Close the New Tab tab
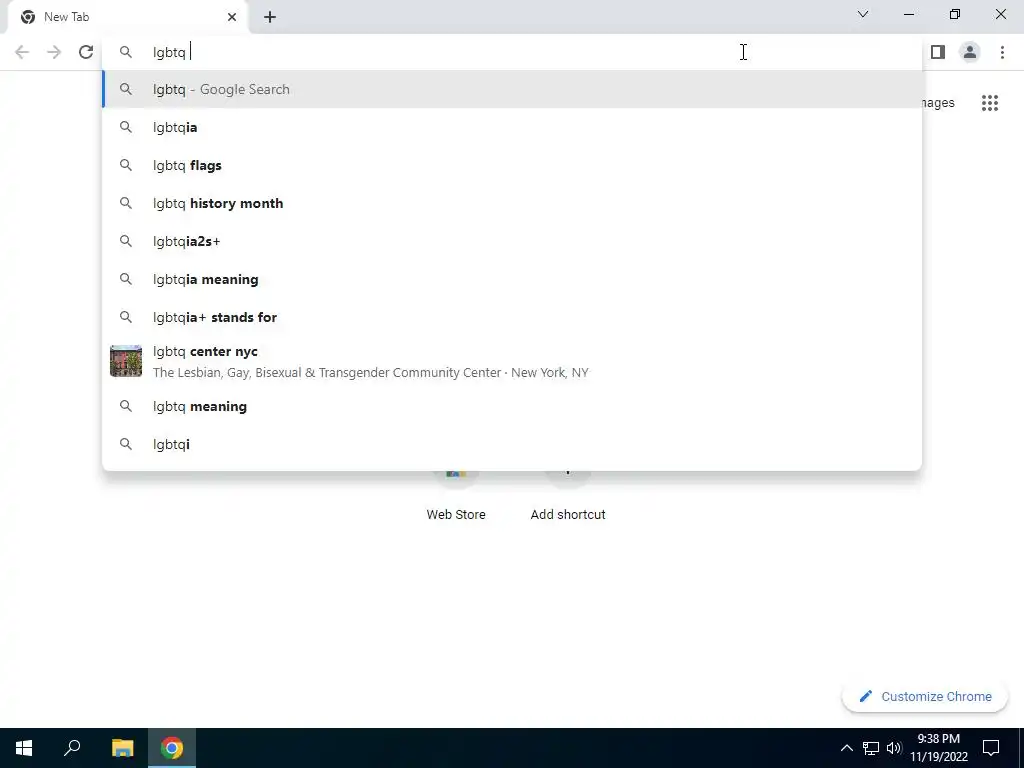Image resolution: width=1024 pixels, height=768 pixels. click(232, 17)
